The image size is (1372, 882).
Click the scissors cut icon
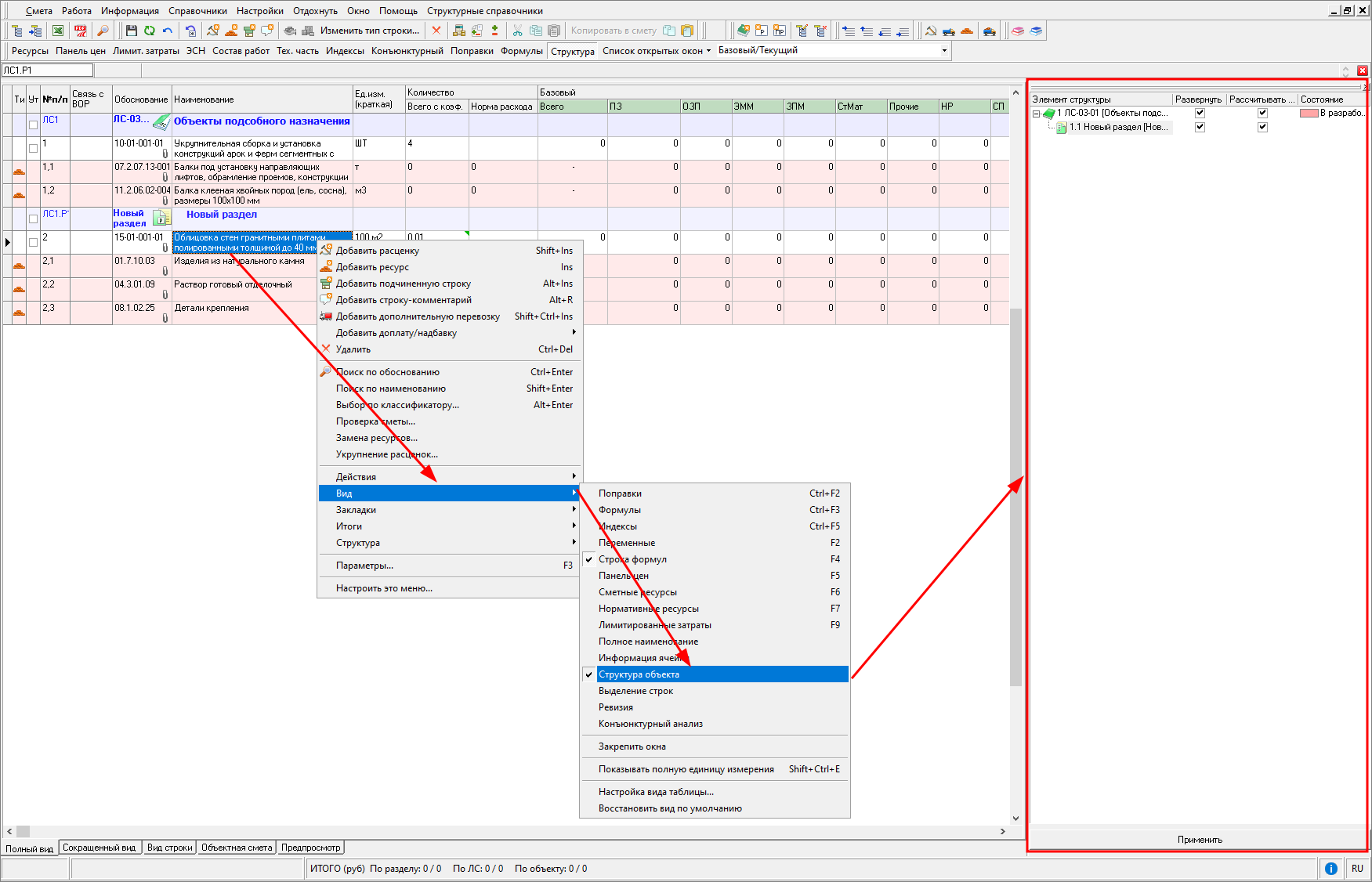click(x=517, y=31)
